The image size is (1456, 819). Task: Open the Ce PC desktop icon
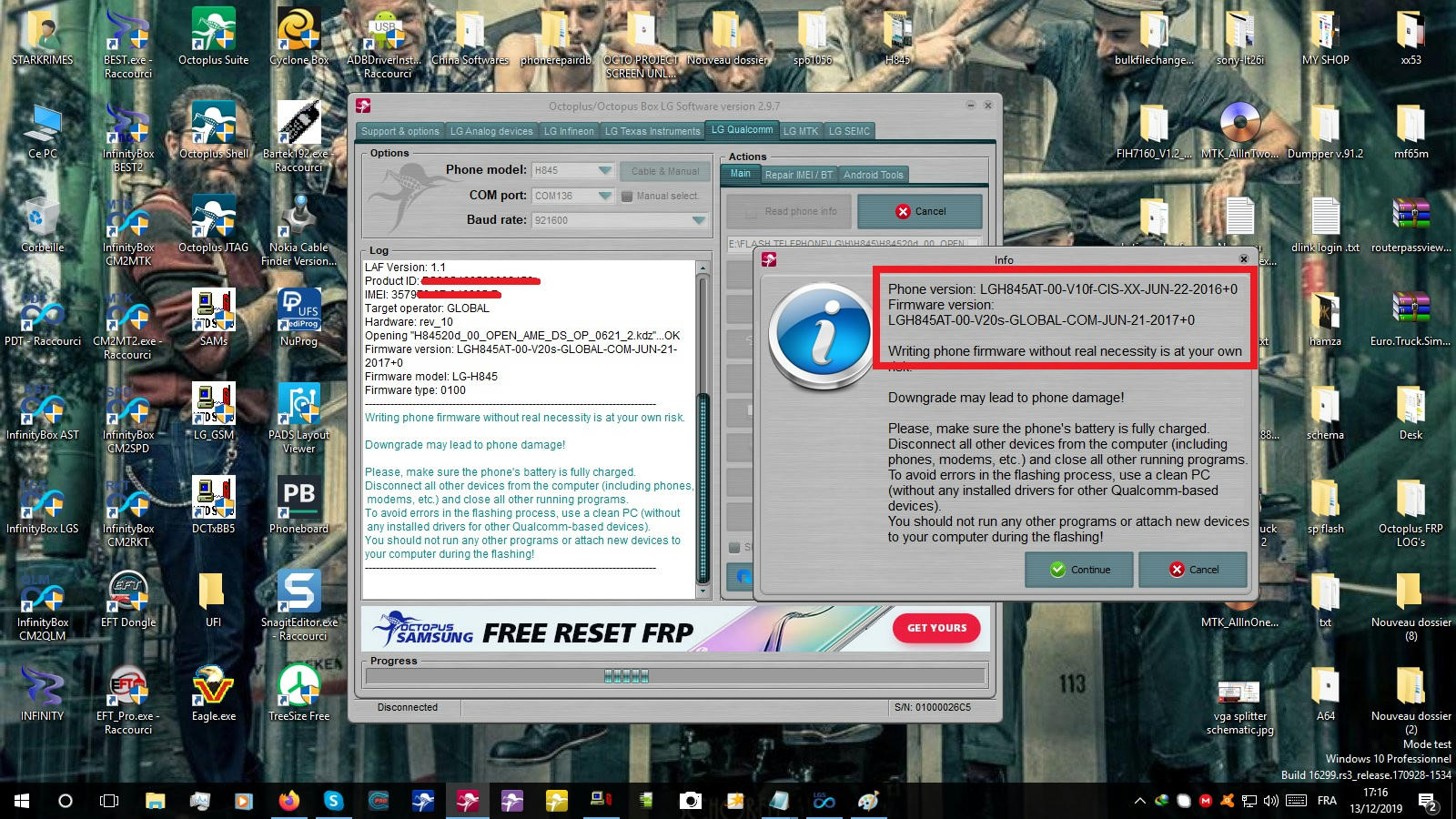(43, 129)
